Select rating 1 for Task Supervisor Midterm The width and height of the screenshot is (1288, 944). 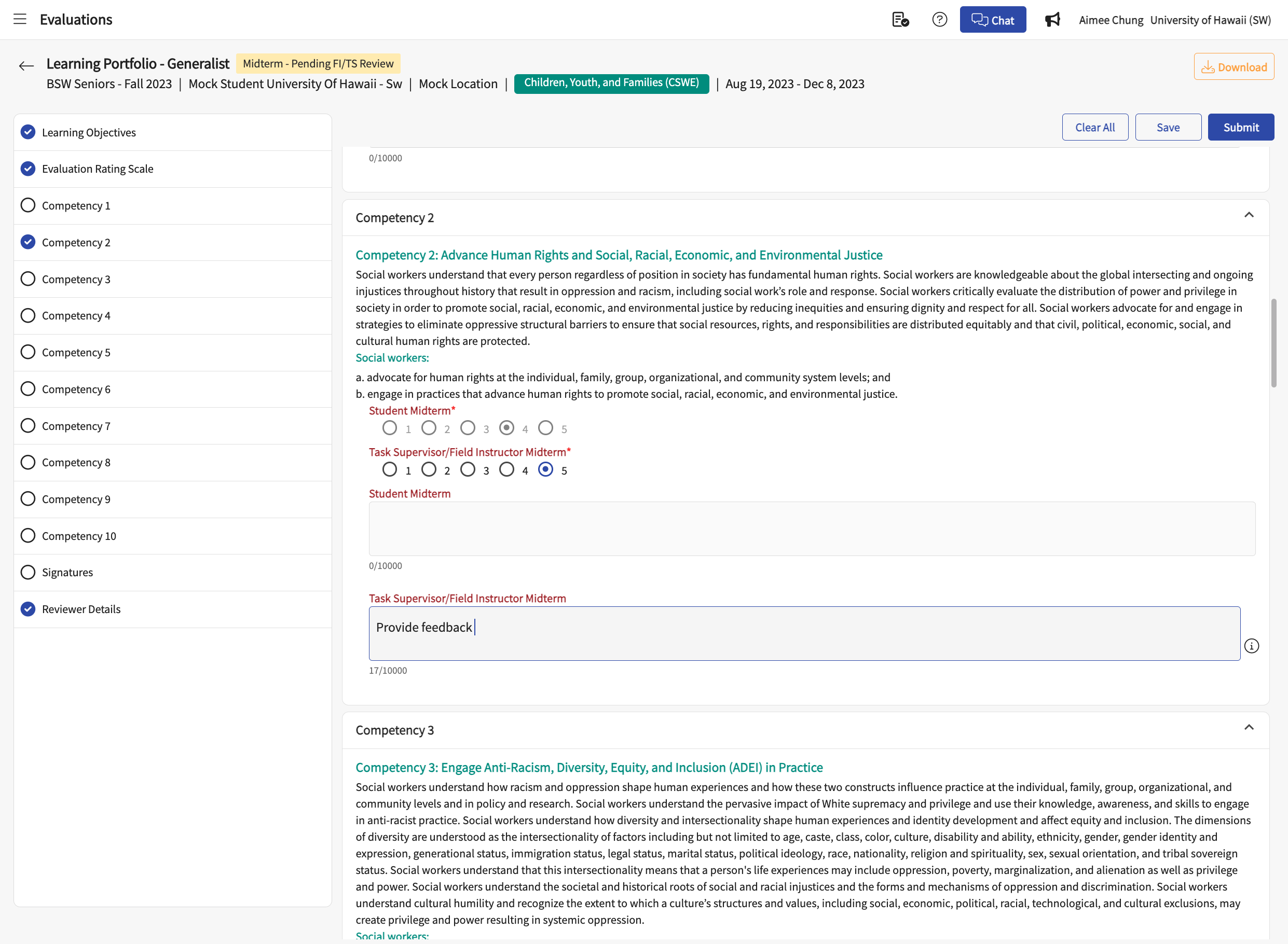(x=390, y=469)
